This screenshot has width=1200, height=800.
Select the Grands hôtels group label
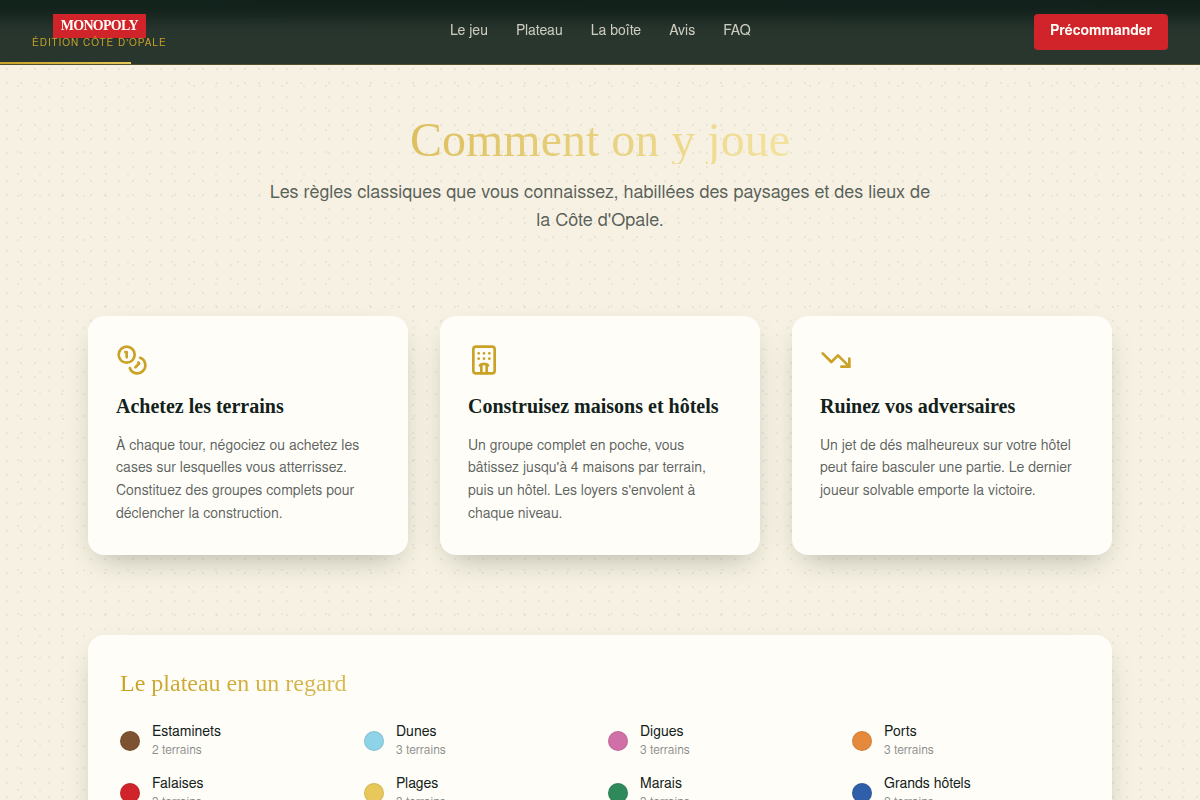927,783
